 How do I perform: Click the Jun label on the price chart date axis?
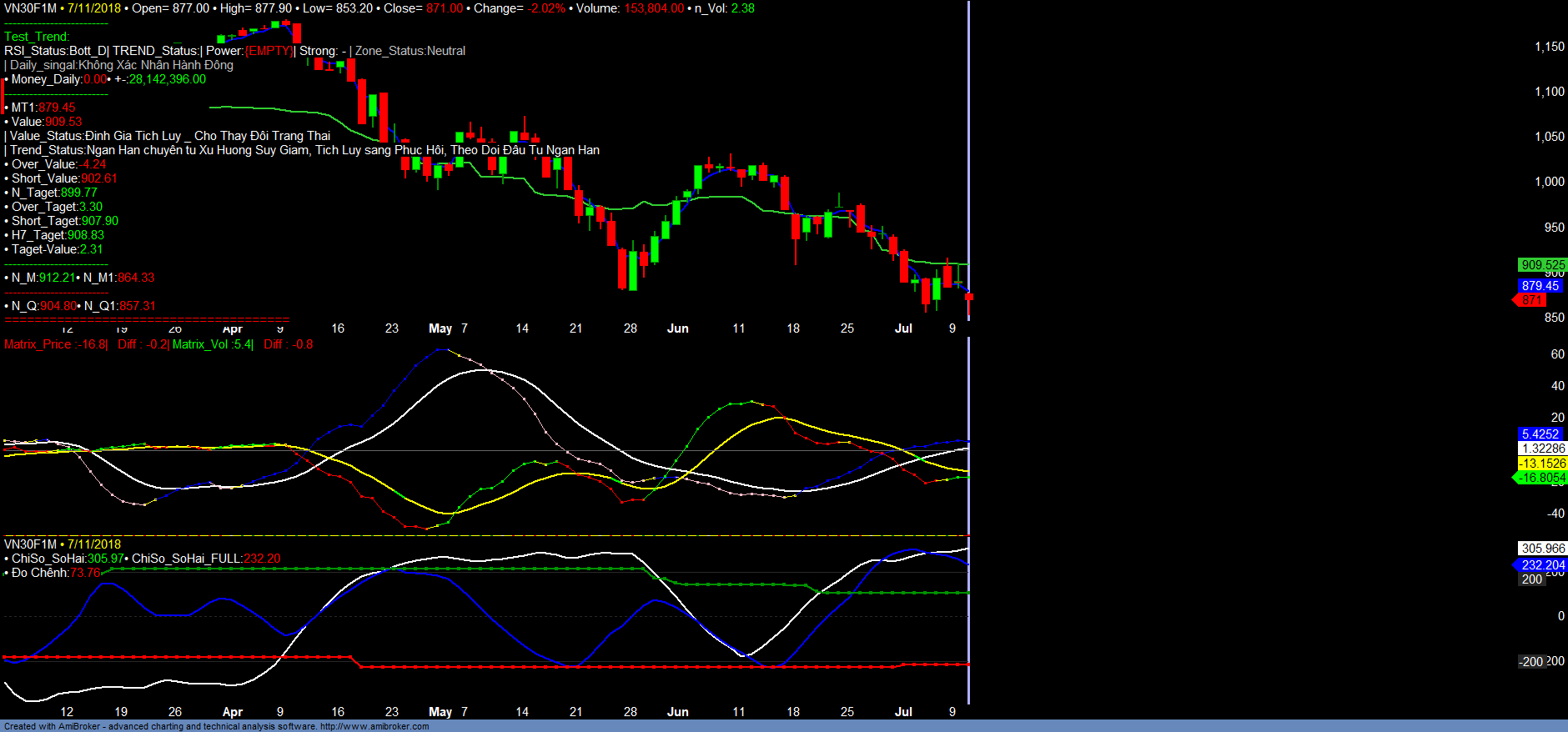[x=677, y=328]
